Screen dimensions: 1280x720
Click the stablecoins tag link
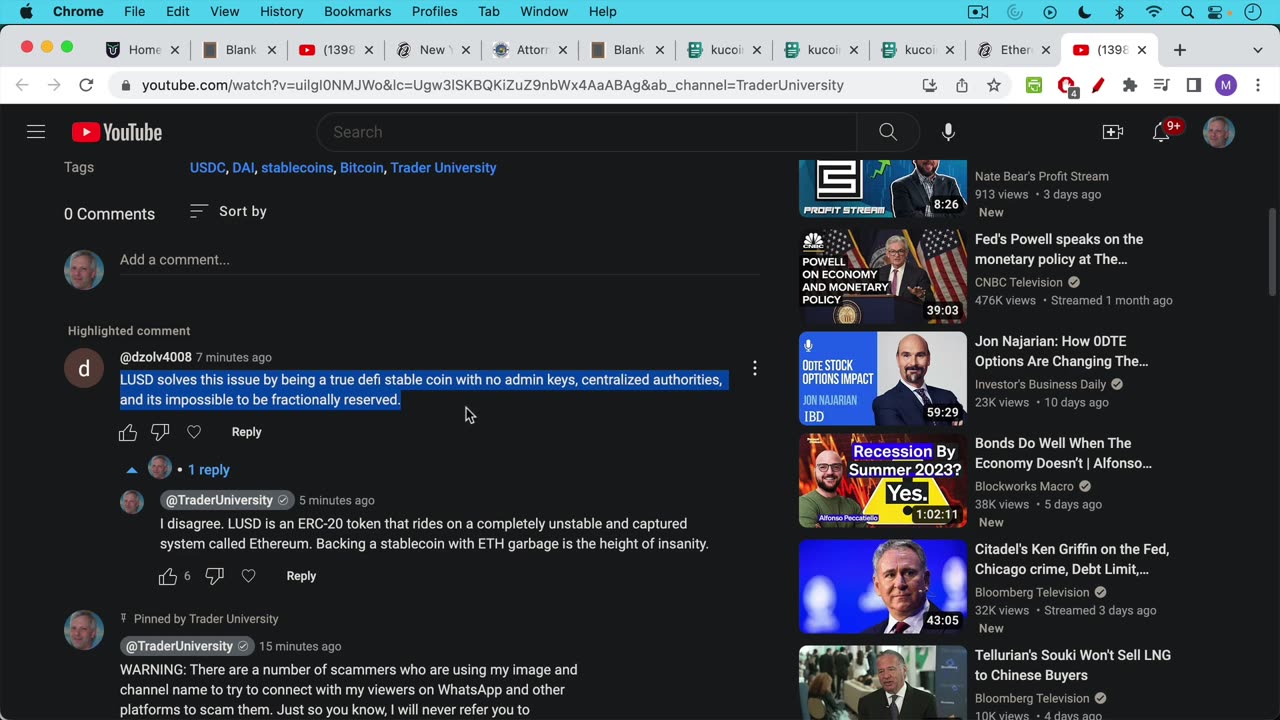coord(297,167)
